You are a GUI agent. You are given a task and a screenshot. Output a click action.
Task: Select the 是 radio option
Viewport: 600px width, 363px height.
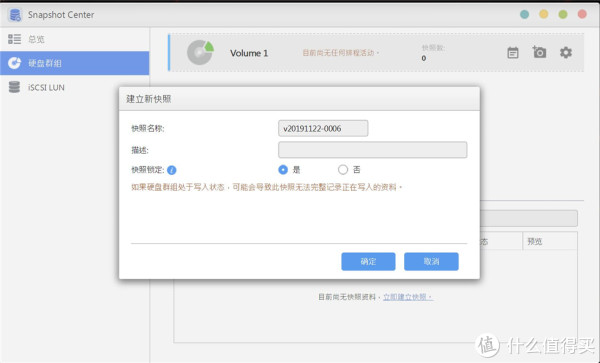pos(283,169)
